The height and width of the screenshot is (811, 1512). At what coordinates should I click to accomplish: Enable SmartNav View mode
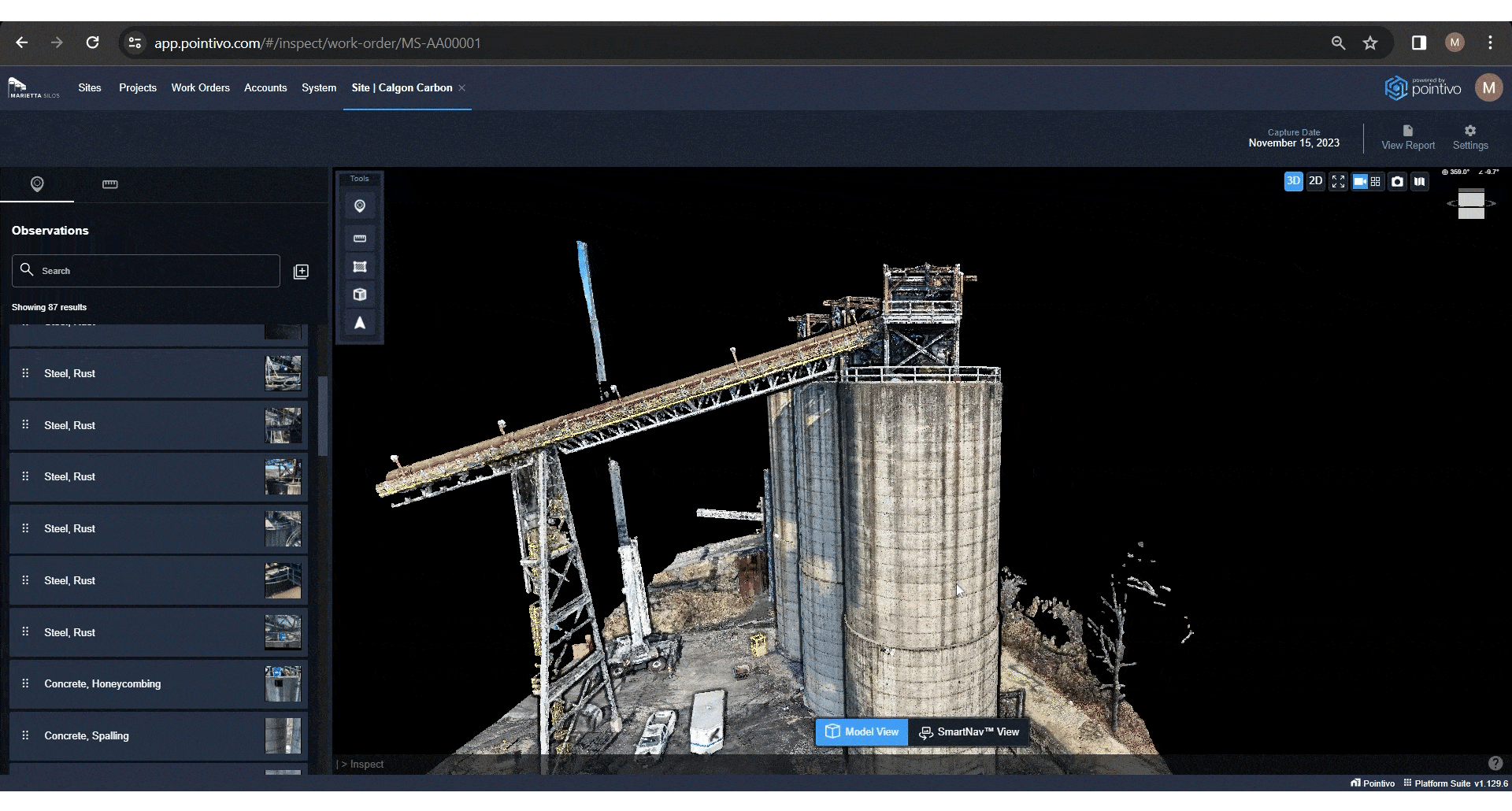[969, 732]
